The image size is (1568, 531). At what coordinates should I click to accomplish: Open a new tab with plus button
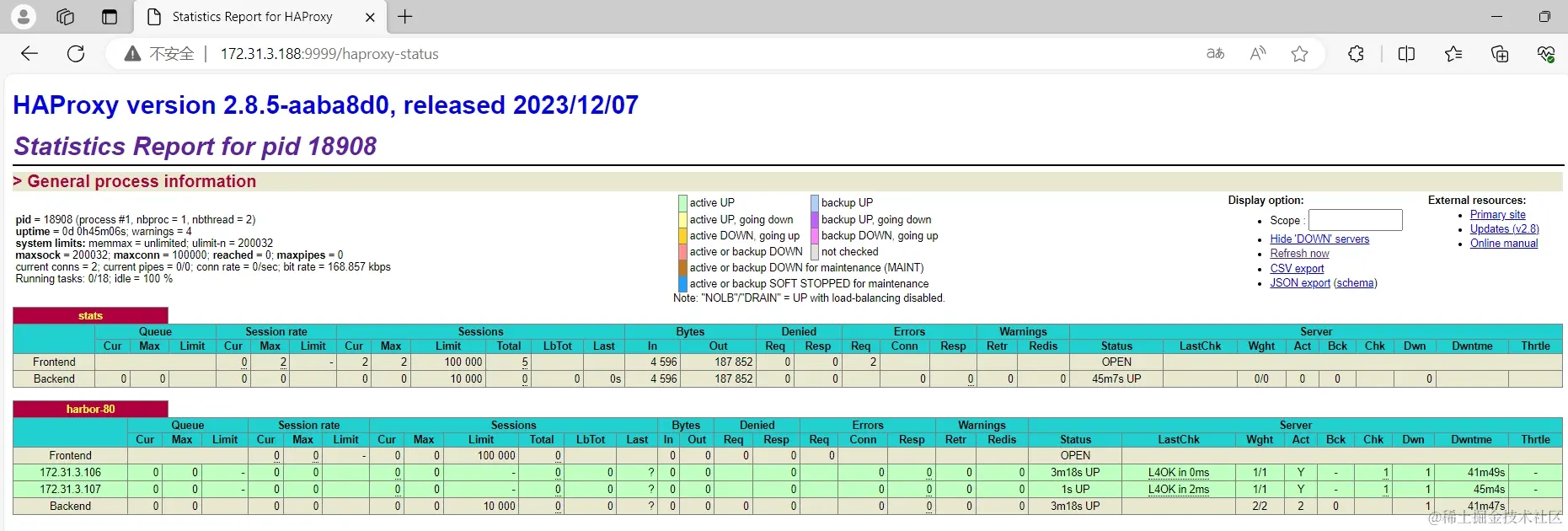[x=405, y=17]
